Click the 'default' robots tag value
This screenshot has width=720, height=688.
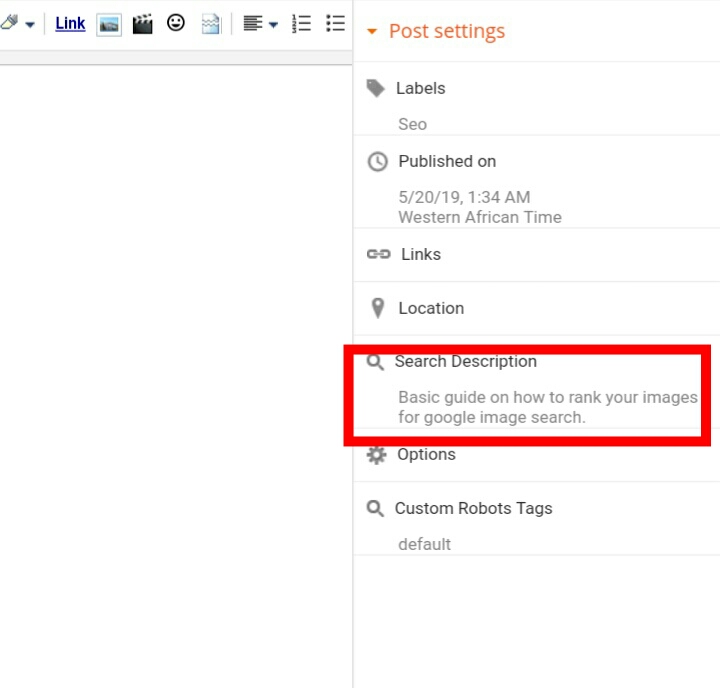click(x=424, y=544)
